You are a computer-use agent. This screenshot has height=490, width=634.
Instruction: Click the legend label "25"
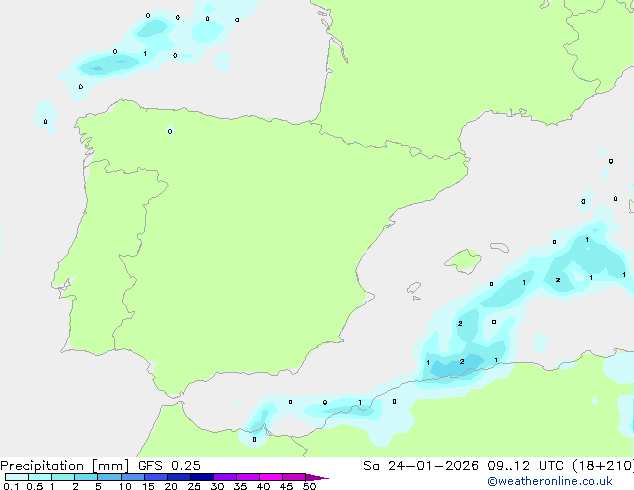click(194, 486)
